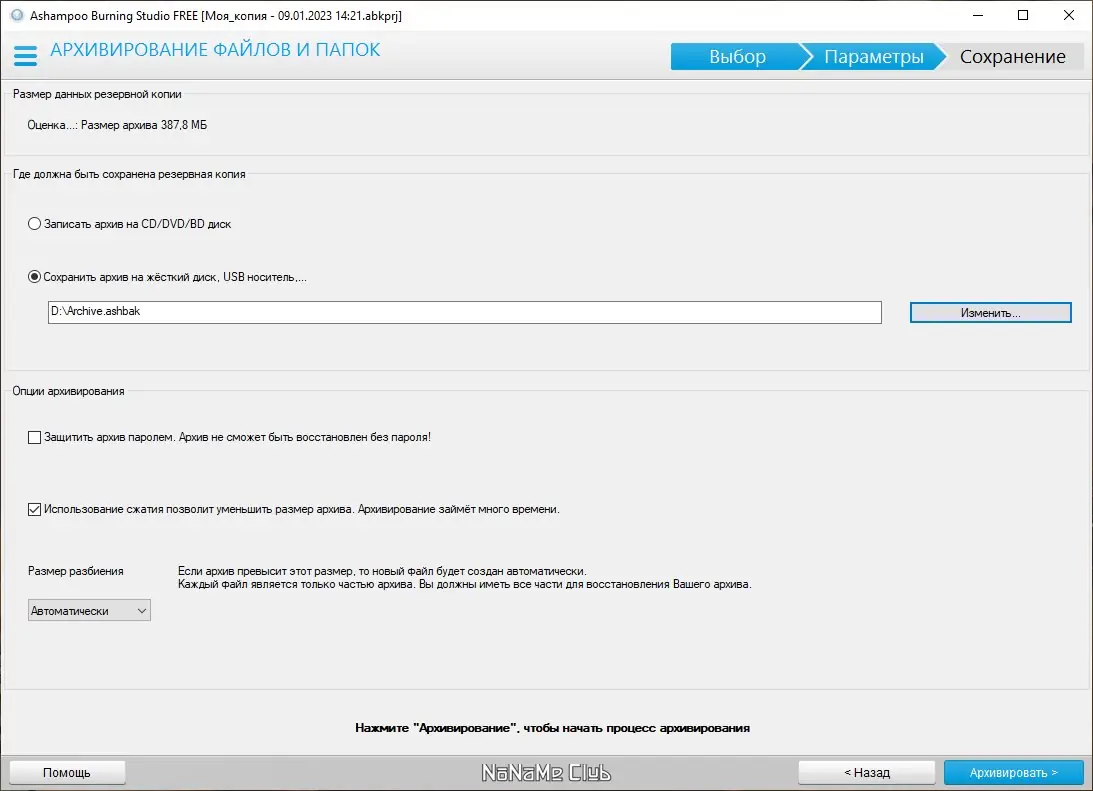This screenshot has width=1093, height=791.
Task: Click the 'Изменить...' button
Action: tap(991, 313)
